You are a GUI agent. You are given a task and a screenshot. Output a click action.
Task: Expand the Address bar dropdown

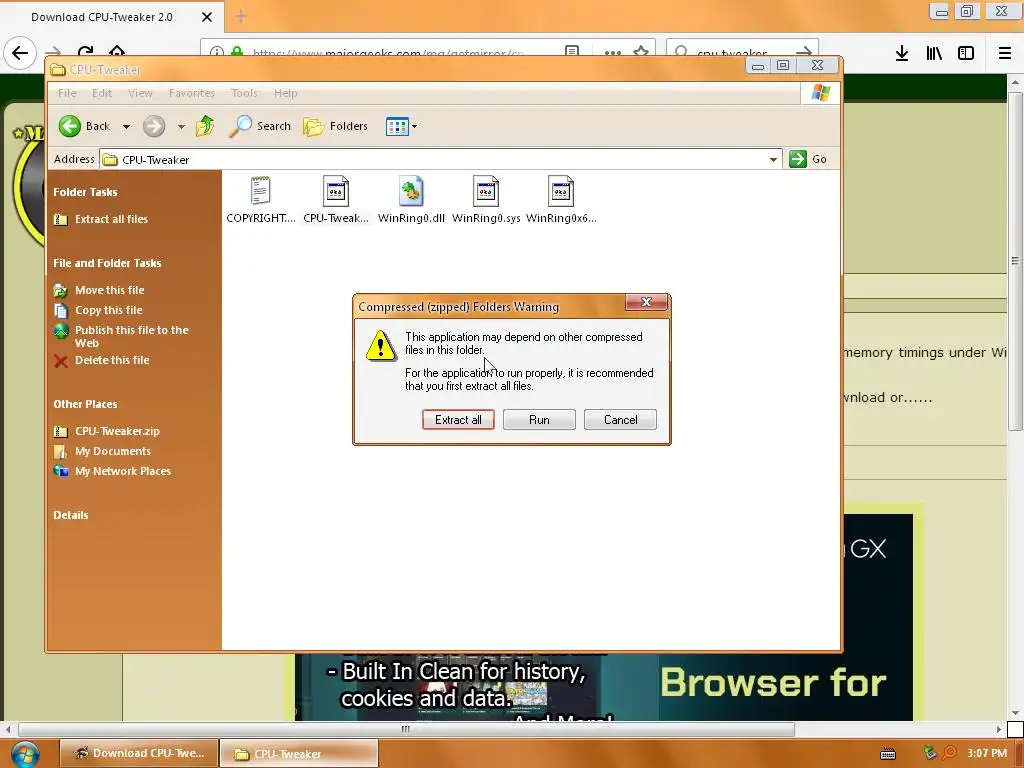point(773,159)
